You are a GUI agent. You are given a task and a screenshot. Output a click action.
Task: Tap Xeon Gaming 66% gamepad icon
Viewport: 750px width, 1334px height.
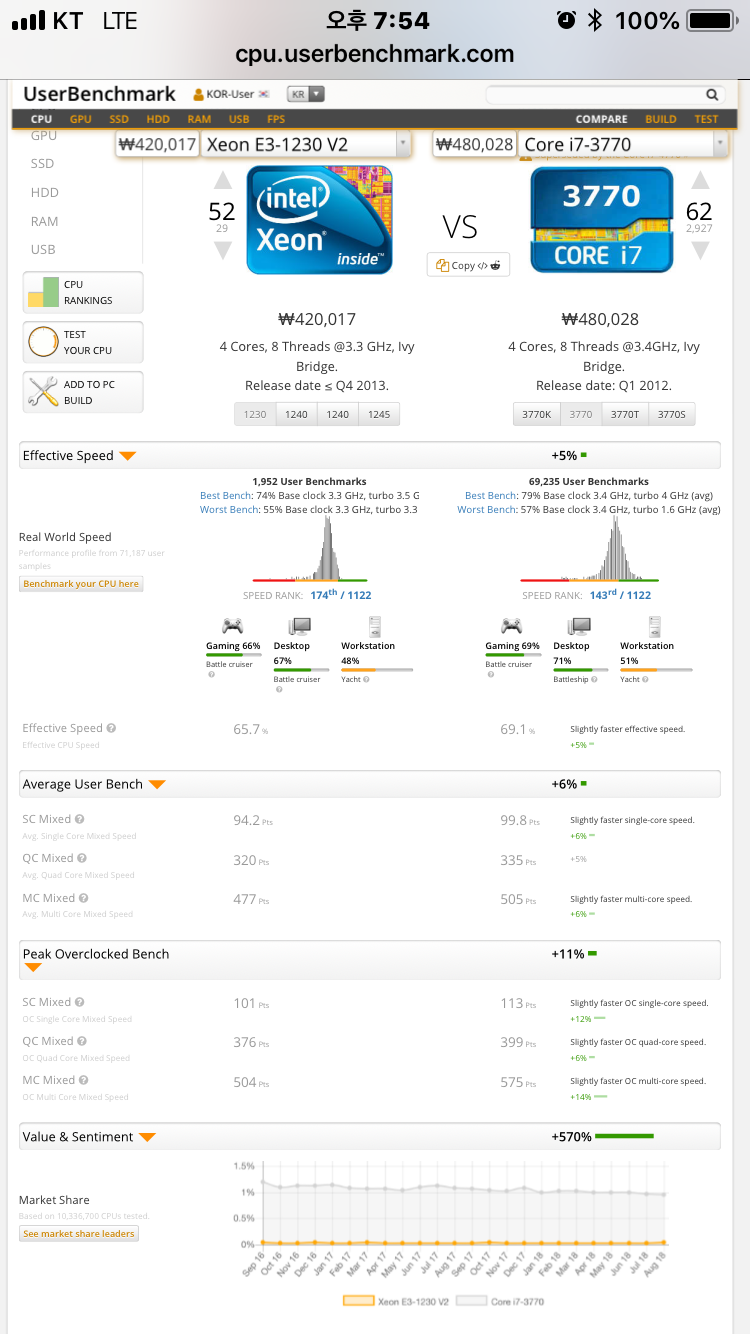(233, 626)
